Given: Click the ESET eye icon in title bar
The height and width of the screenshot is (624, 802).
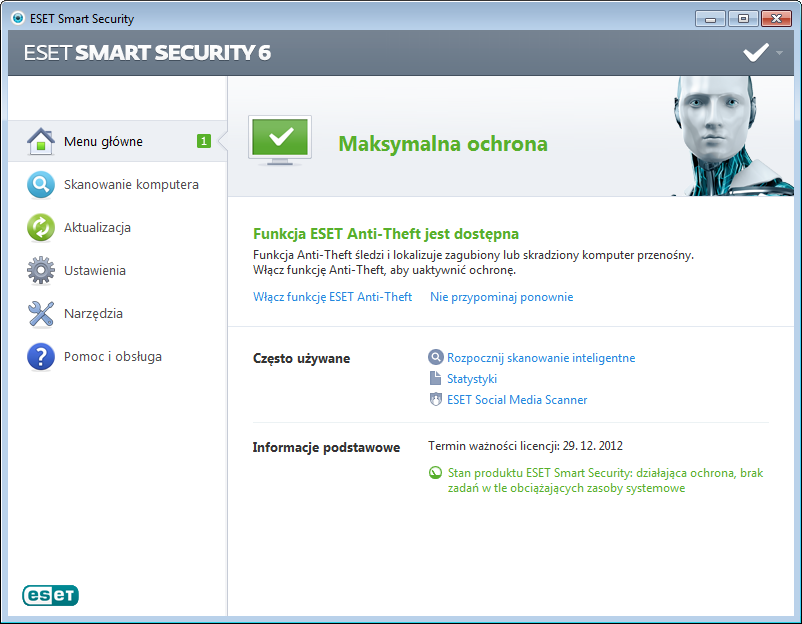Looking at the screenshot, I should [x=18, y=18].
